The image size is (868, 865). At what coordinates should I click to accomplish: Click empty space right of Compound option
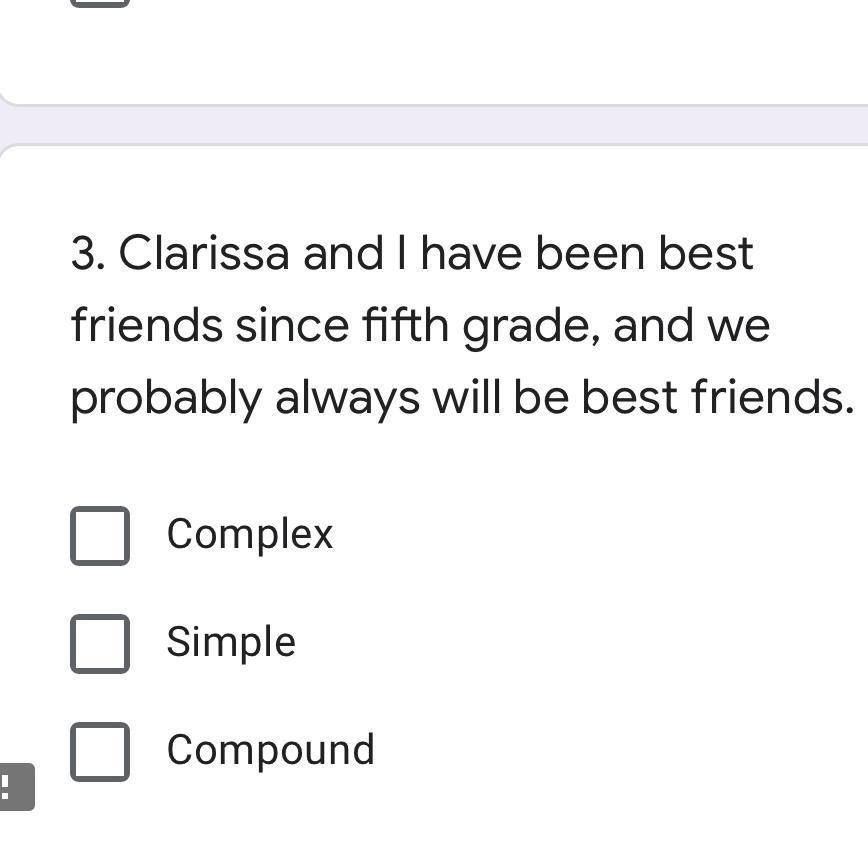click(x=620, y=750)
